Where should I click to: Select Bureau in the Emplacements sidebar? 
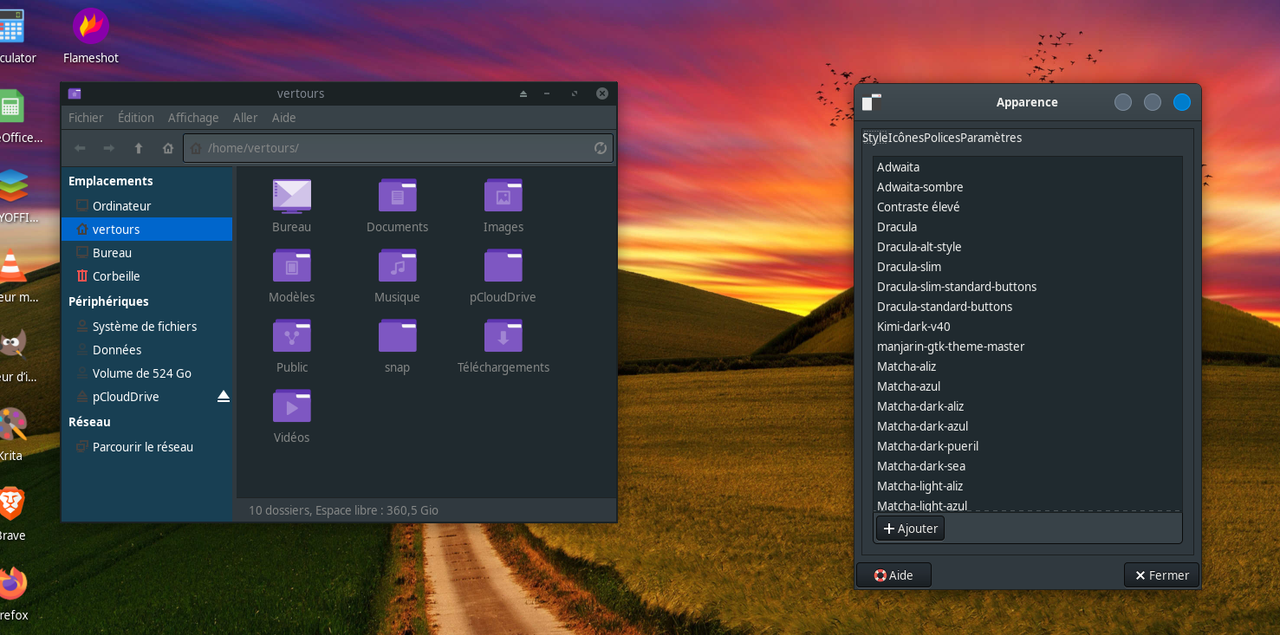pyautogui.click(x=147, y=253)
